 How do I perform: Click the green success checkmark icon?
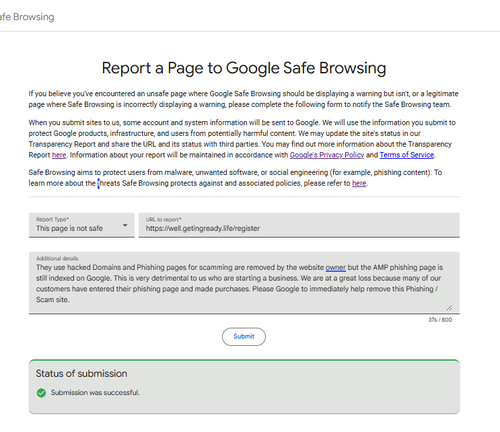(x=41, y=393)
